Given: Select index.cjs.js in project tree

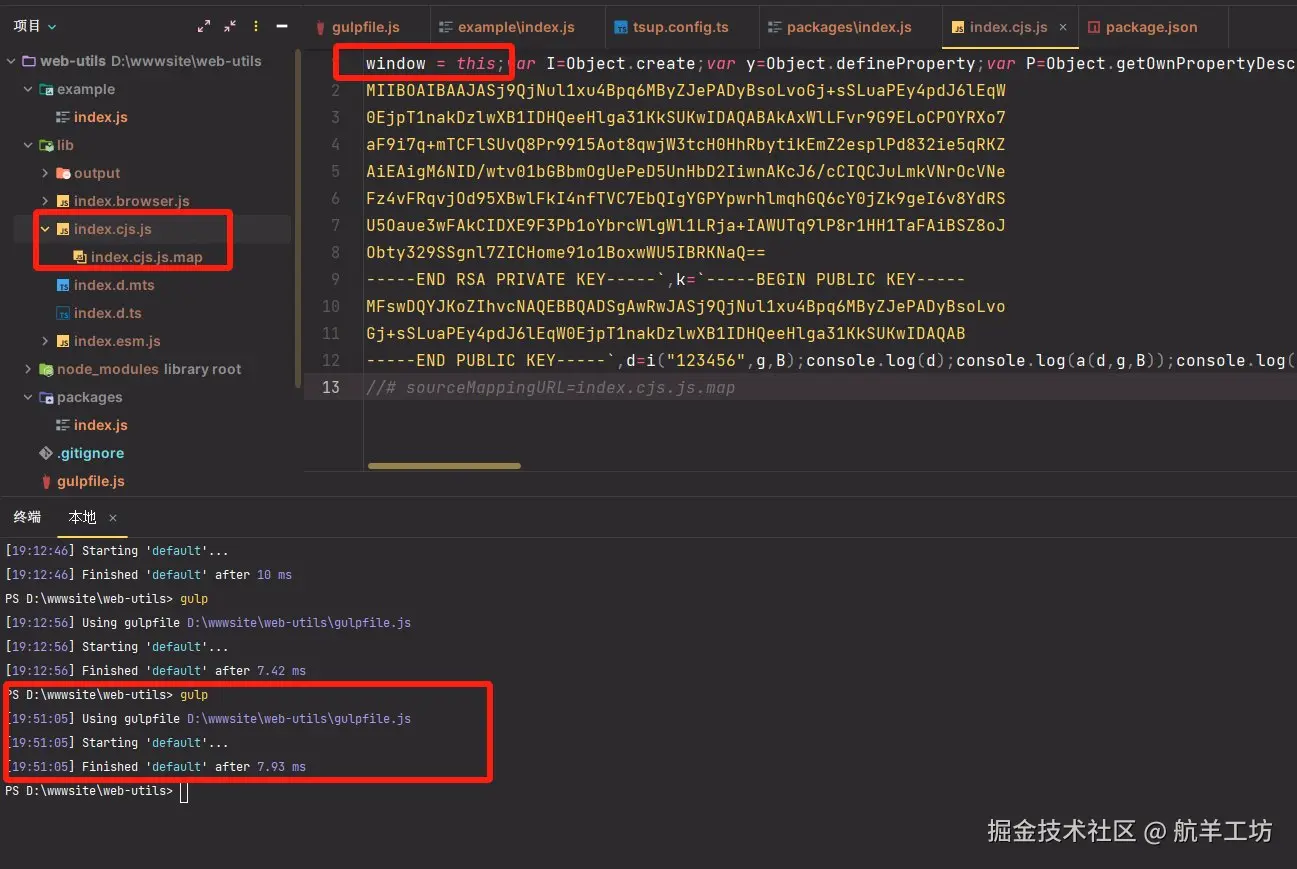Looking at the screenshot, I should pyautogui.click(x=112, y=229).
